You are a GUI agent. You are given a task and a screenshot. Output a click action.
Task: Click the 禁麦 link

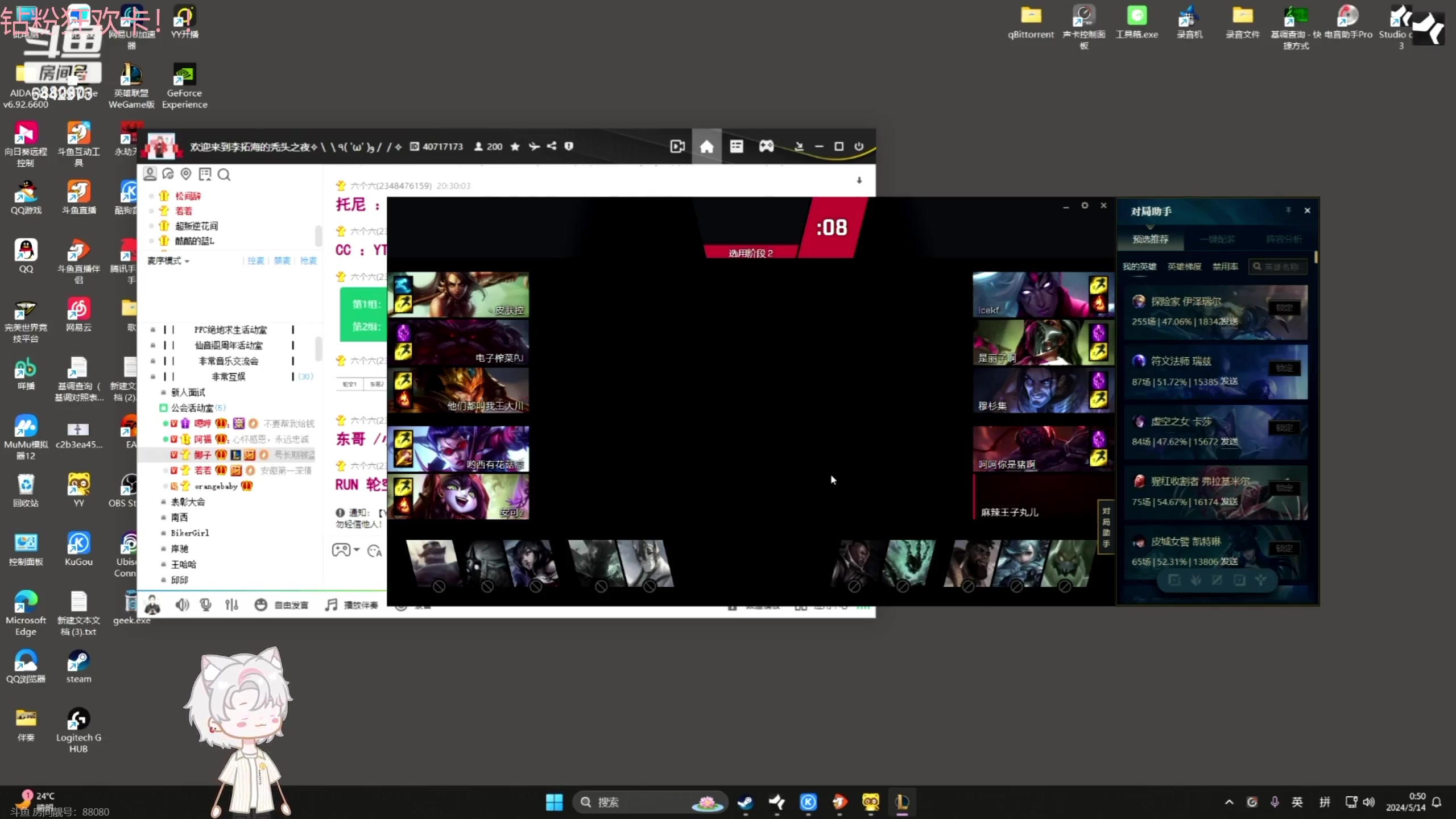coord(282,260)
